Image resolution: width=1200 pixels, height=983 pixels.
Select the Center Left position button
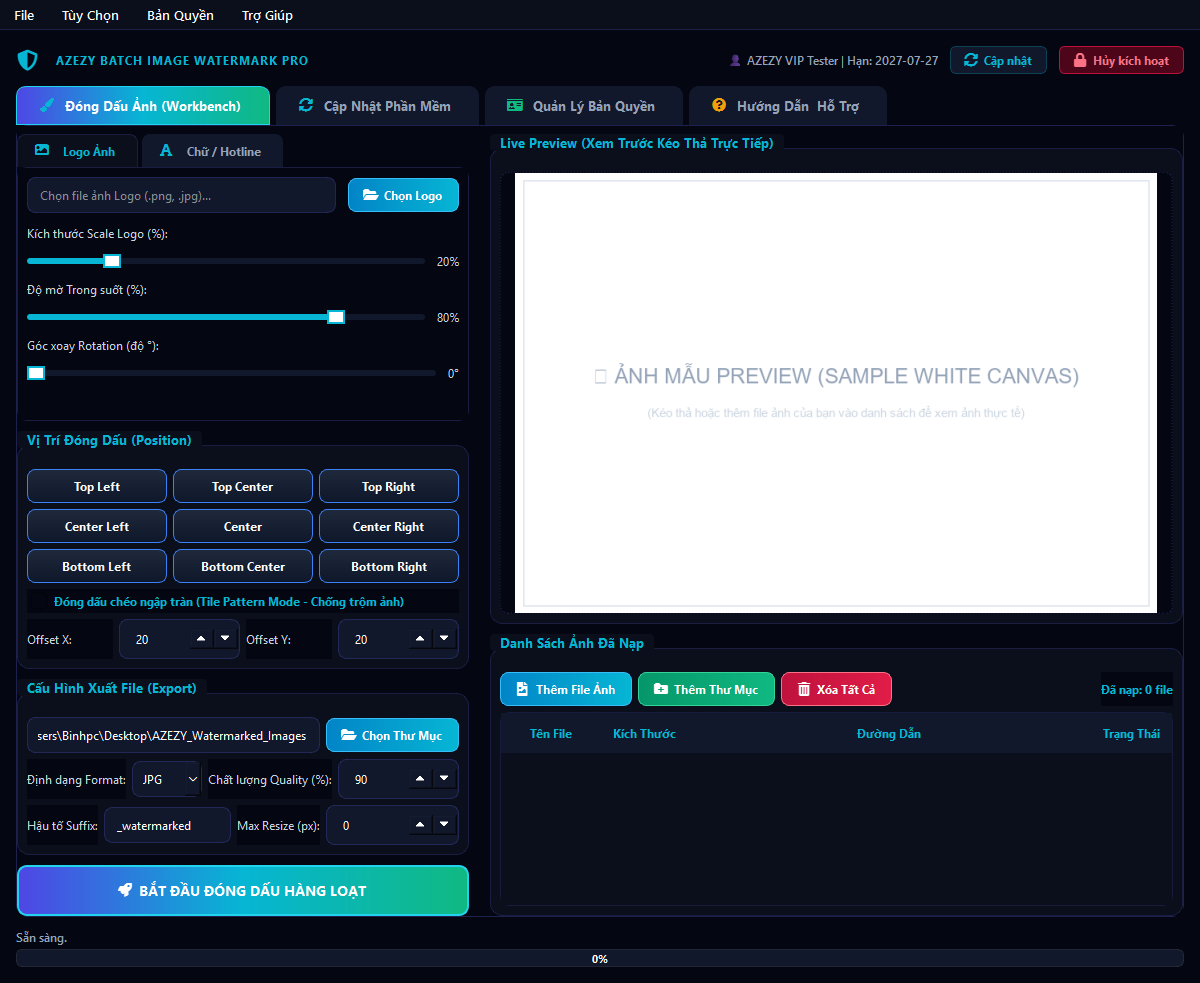pos(97,526)
